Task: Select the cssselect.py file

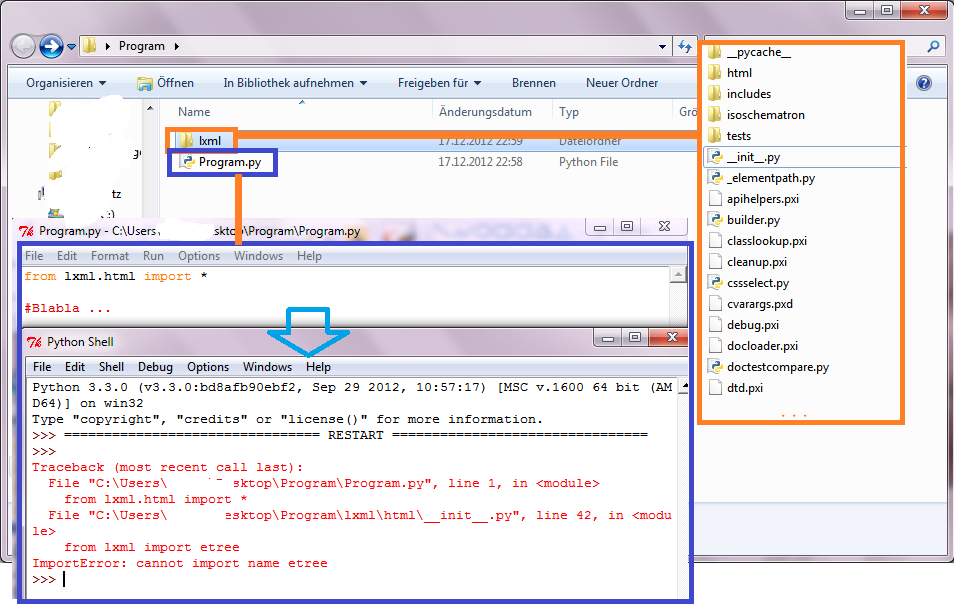Action: pyautogui.click(x=757, y=283)
